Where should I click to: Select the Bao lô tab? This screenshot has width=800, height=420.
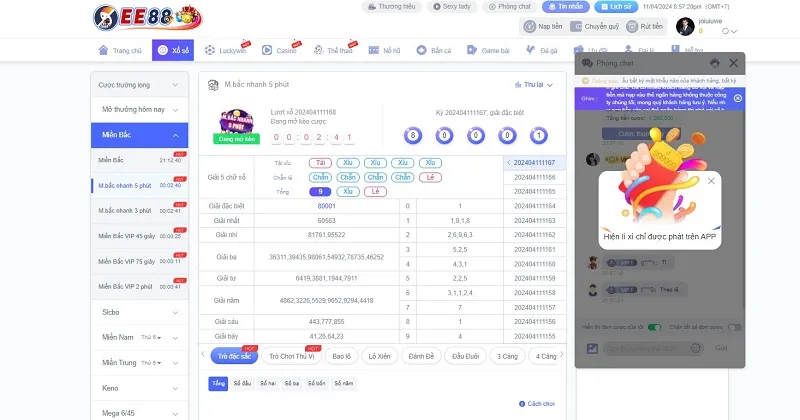(x=341, y=356)
